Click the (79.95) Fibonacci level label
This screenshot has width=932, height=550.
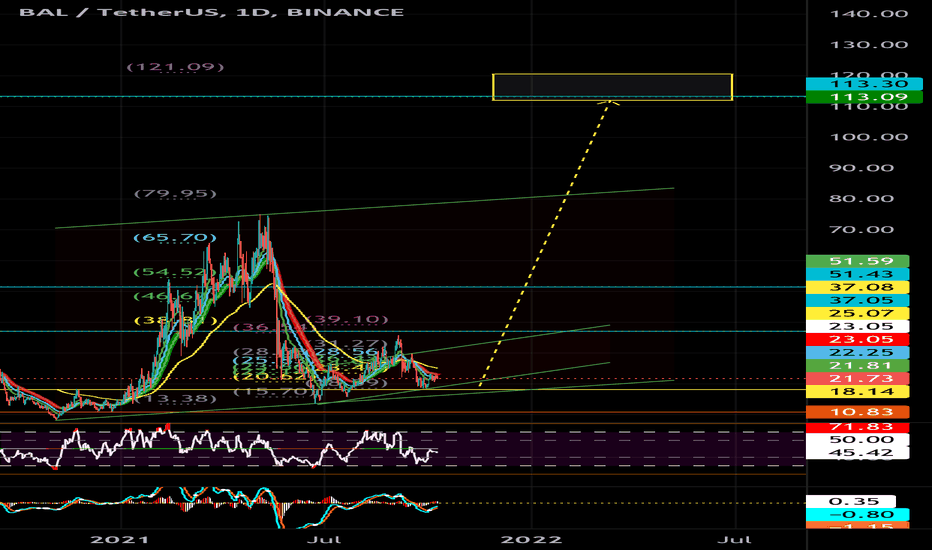pyautogui.click(x=175, y=193)
